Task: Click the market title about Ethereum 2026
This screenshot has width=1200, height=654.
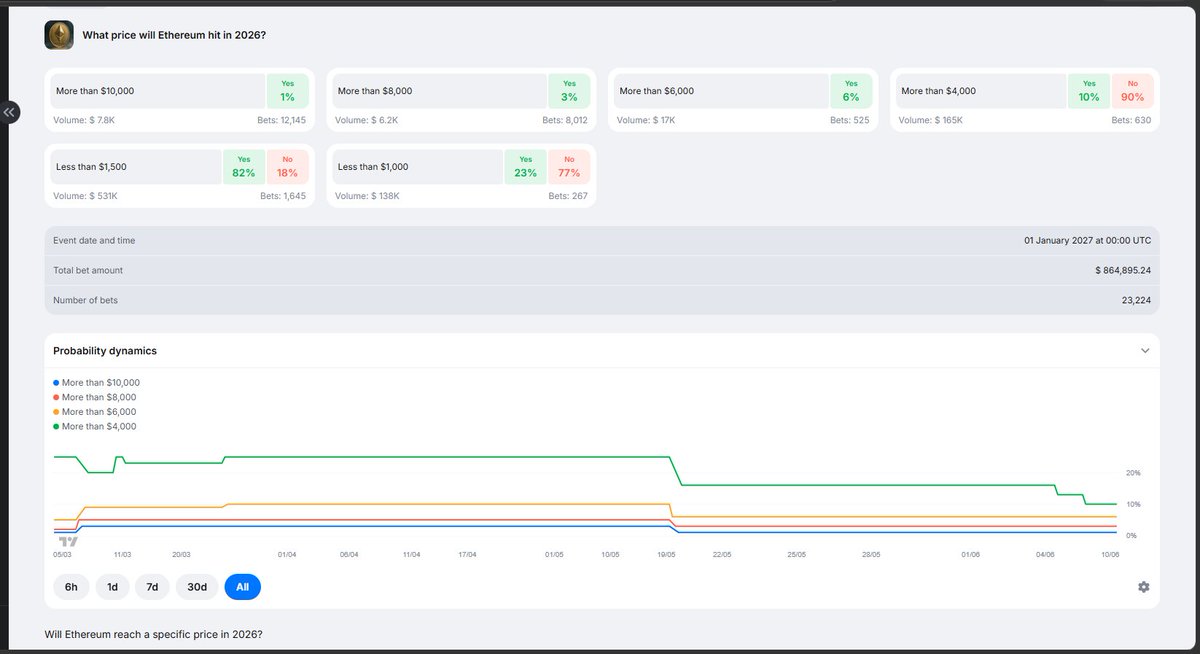Action: click(x=174, y=35)
